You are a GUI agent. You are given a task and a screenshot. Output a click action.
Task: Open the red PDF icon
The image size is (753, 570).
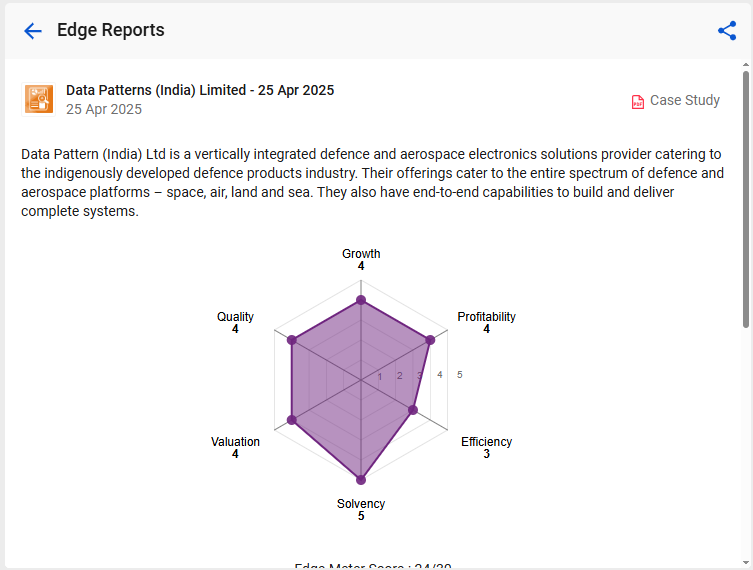pos(637,102)
